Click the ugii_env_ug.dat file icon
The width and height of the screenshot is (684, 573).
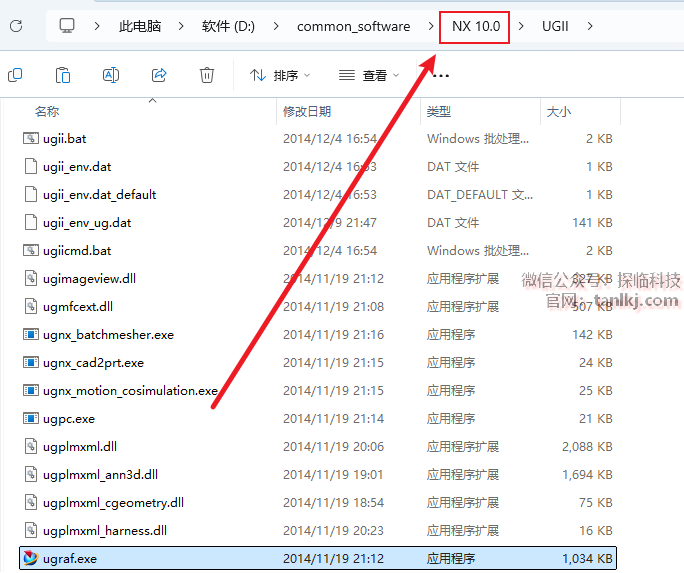click(x=31, y=223)
